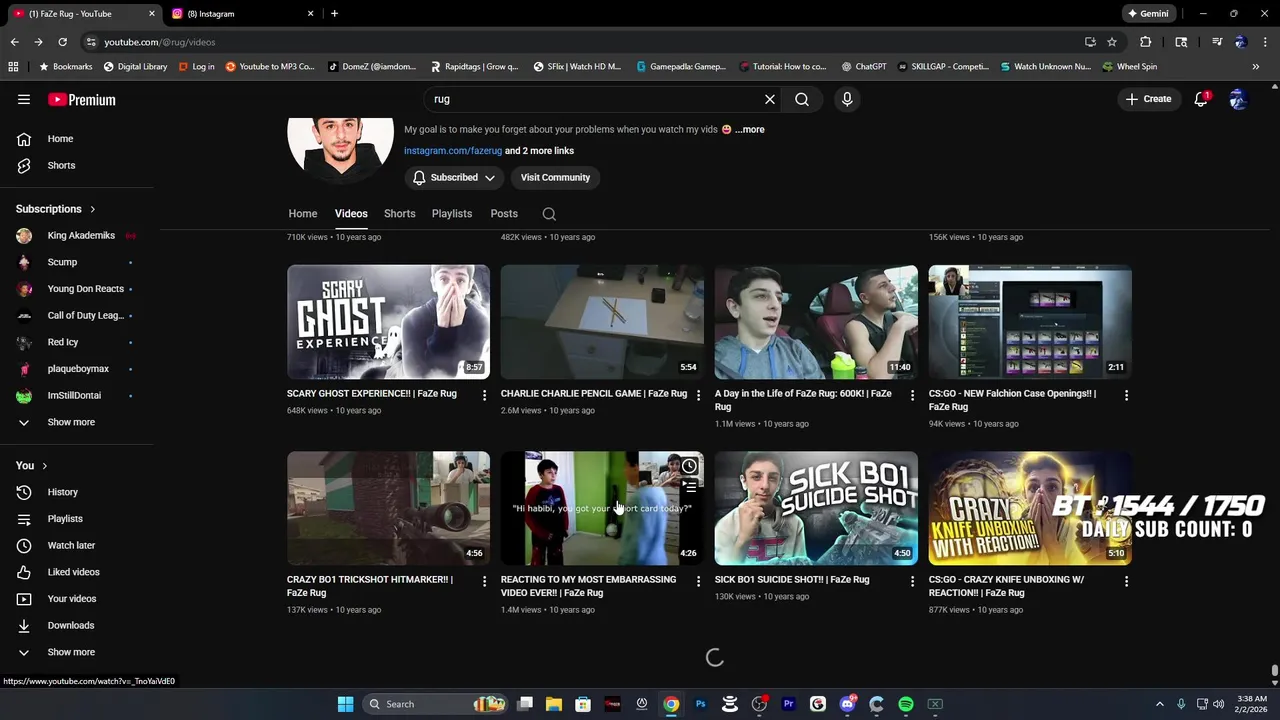The height and width of the screenshot is (720, 1280).
Task: Open the instagram.com/fazerug link
Action: [x=453, y=151]
